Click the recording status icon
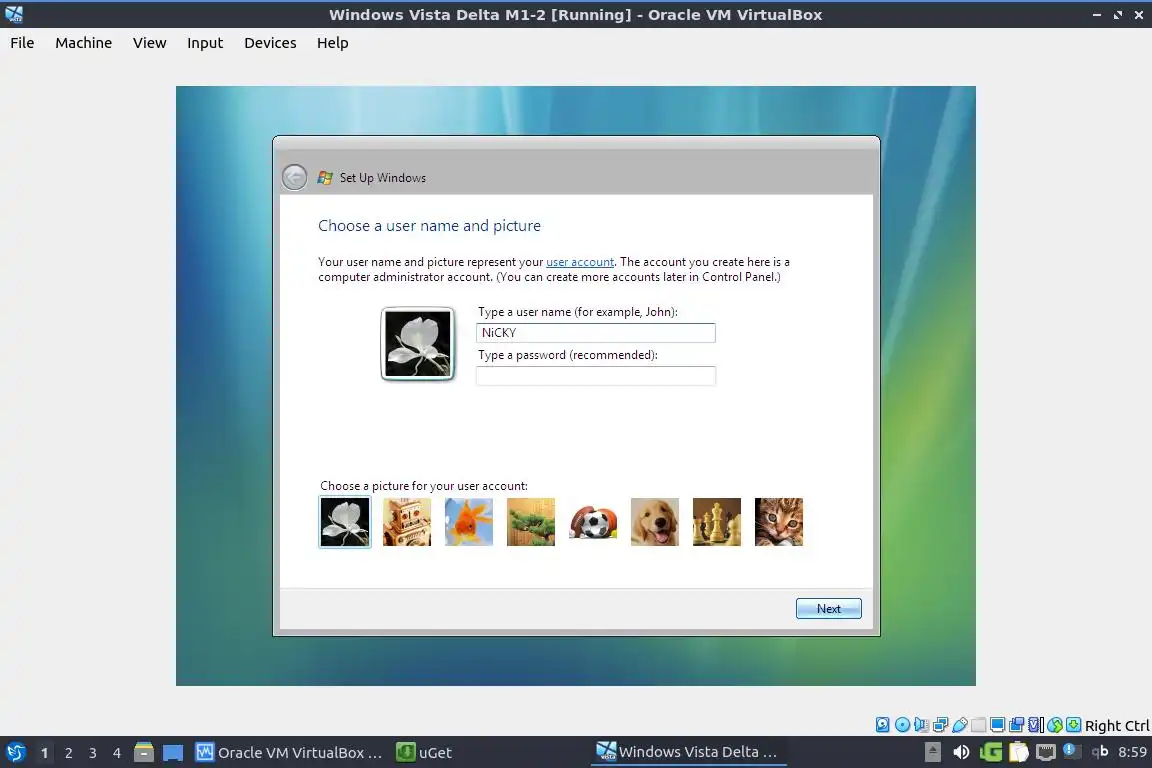Image resolution: width=1152 pixels, height=768 pixels. [1016, 725]
